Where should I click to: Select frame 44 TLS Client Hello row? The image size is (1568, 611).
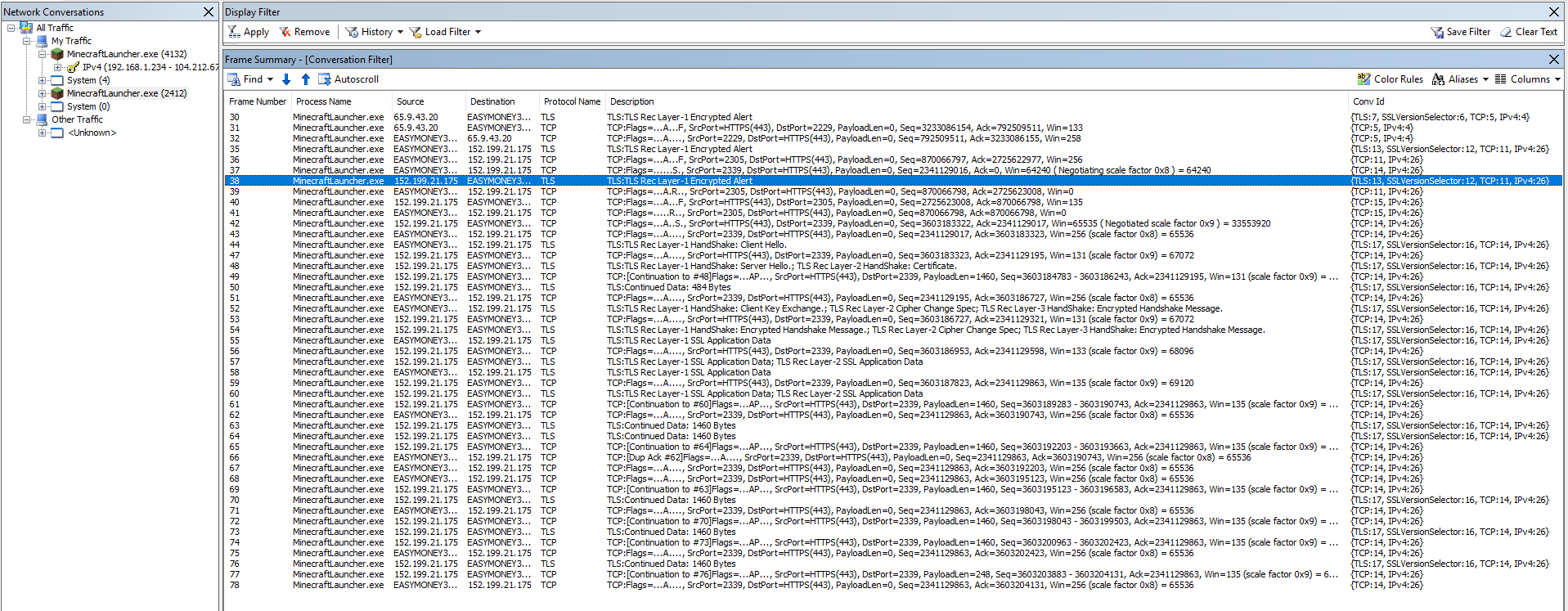[x=695, y=245]
